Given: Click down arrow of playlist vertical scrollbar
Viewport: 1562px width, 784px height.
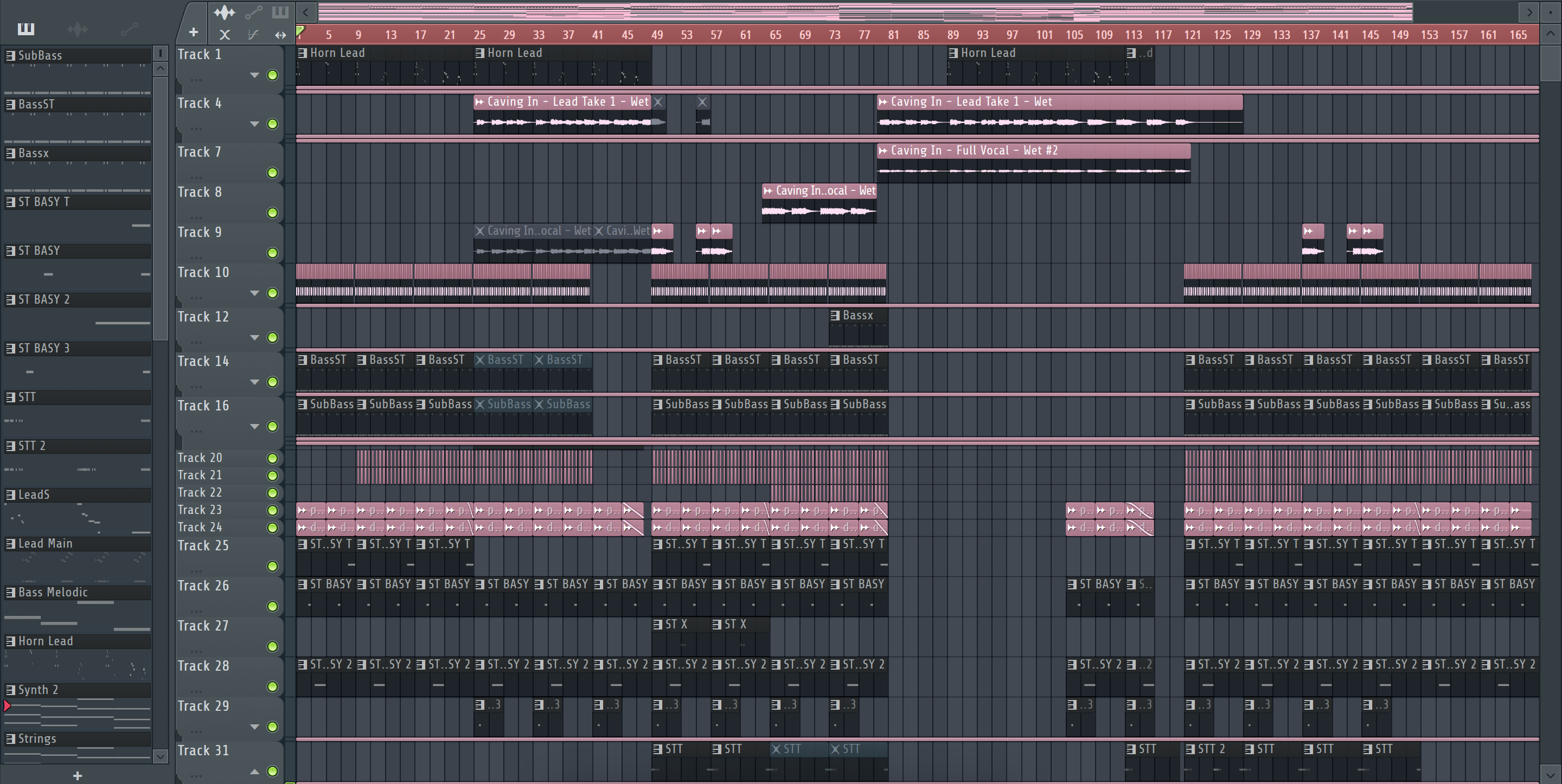Looking at the screenshot, I should click(x=1550, y=775).
